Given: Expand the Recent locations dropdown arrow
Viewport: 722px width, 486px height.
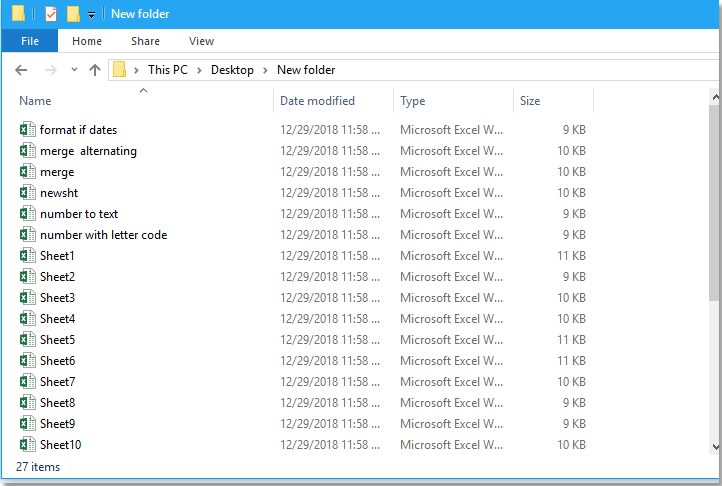Looking at the screenshot, I should 74,70.
